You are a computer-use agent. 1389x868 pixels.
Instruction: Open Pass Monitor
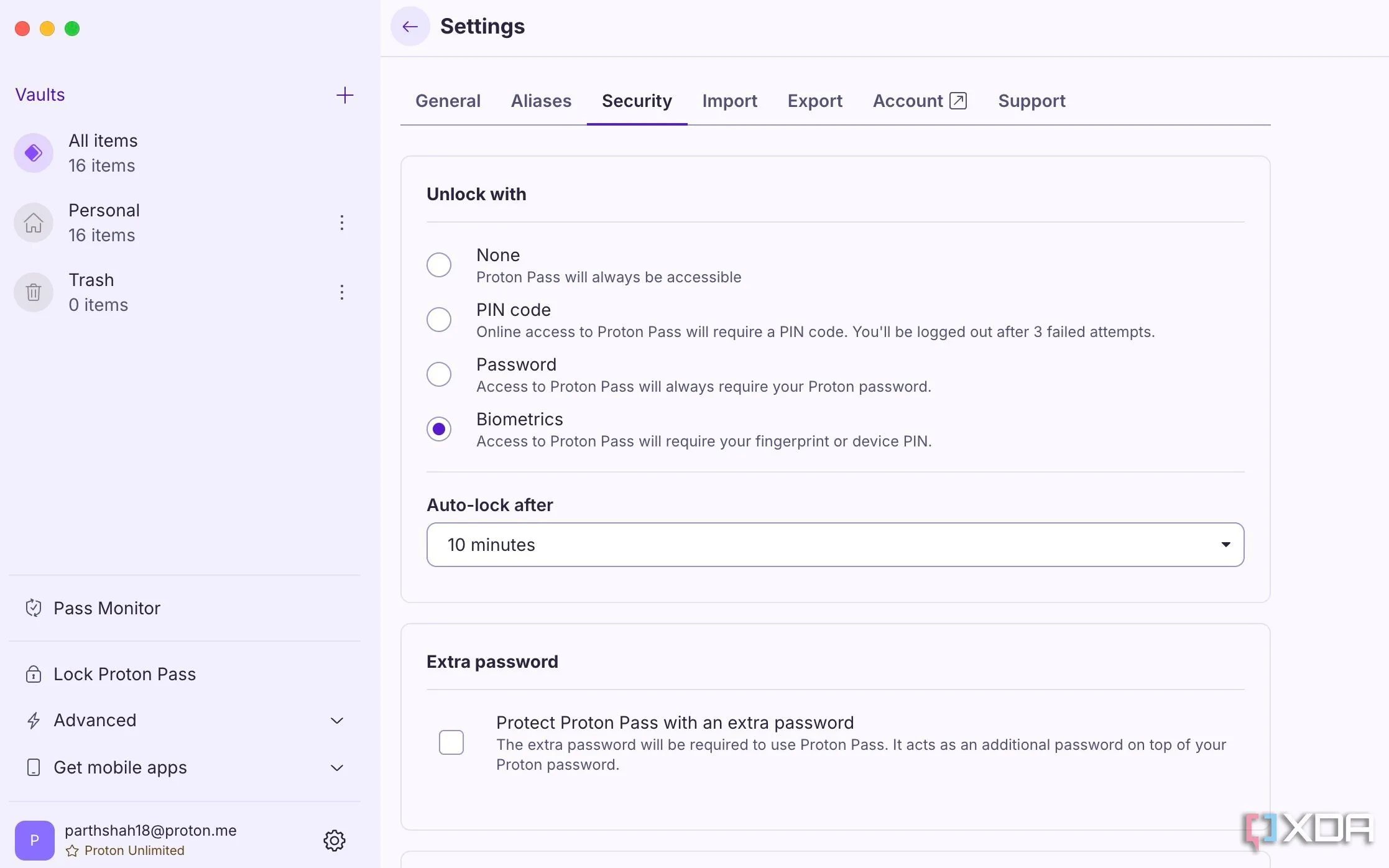click(106, 608)
